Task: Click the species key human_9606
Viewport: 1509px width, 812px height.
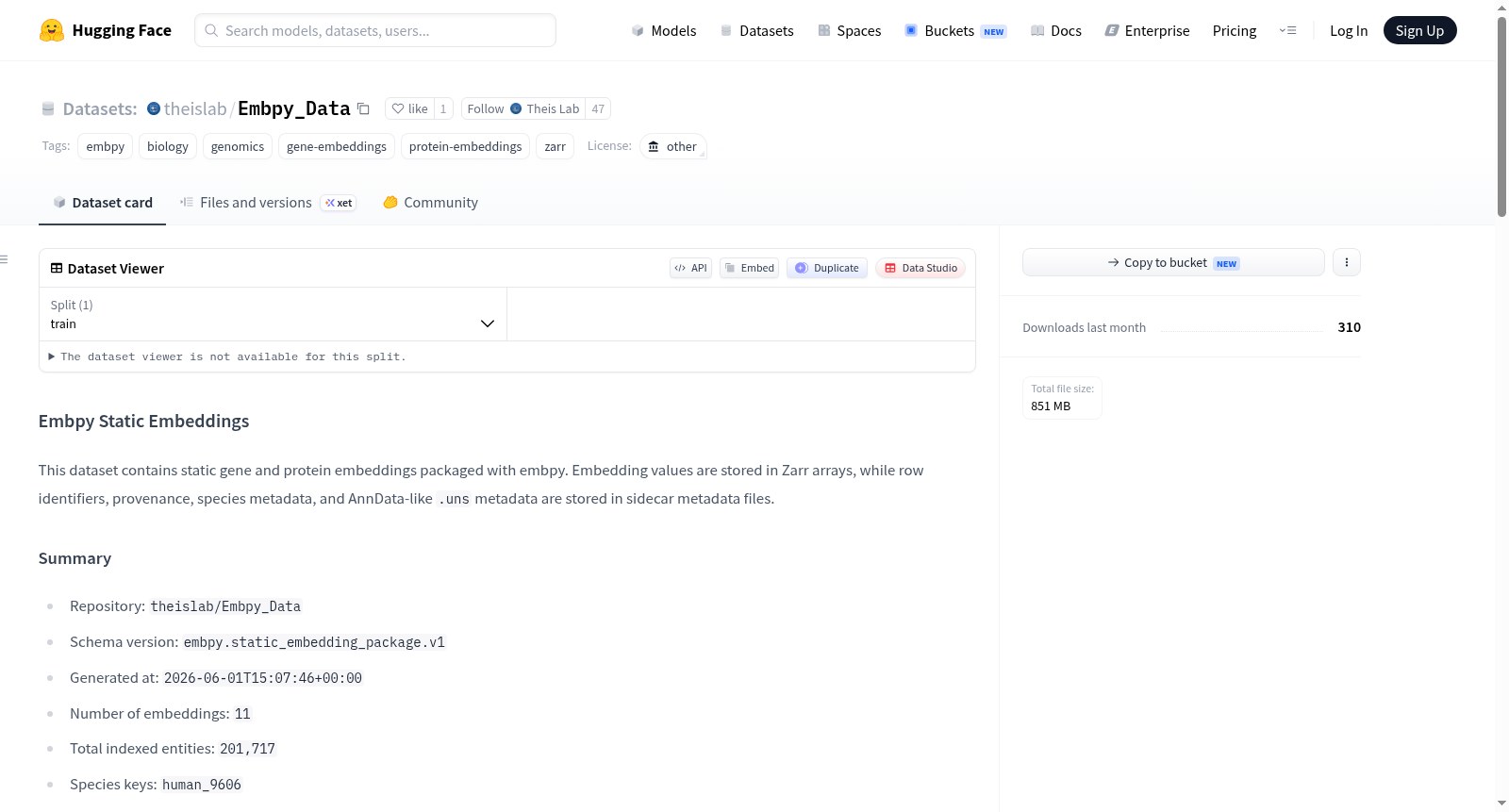Action: click(x=202, y=785)
